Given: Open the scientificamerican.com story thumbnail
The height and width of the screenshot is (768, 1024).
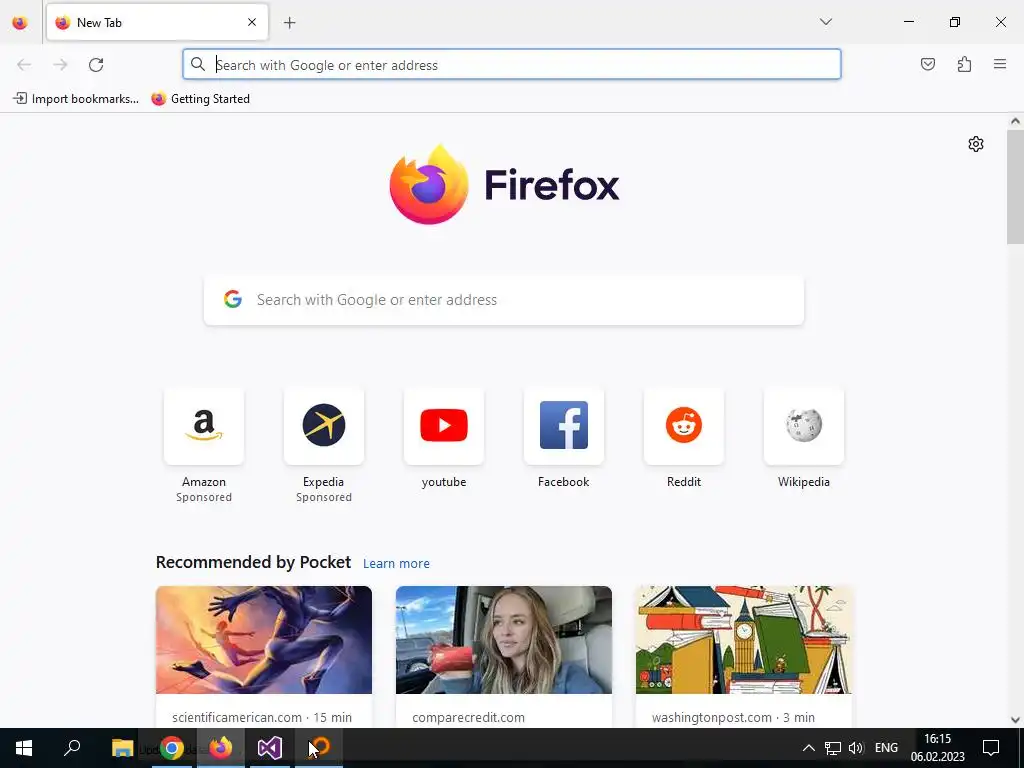Looking at the screenshot, I should tap(264, 640).
